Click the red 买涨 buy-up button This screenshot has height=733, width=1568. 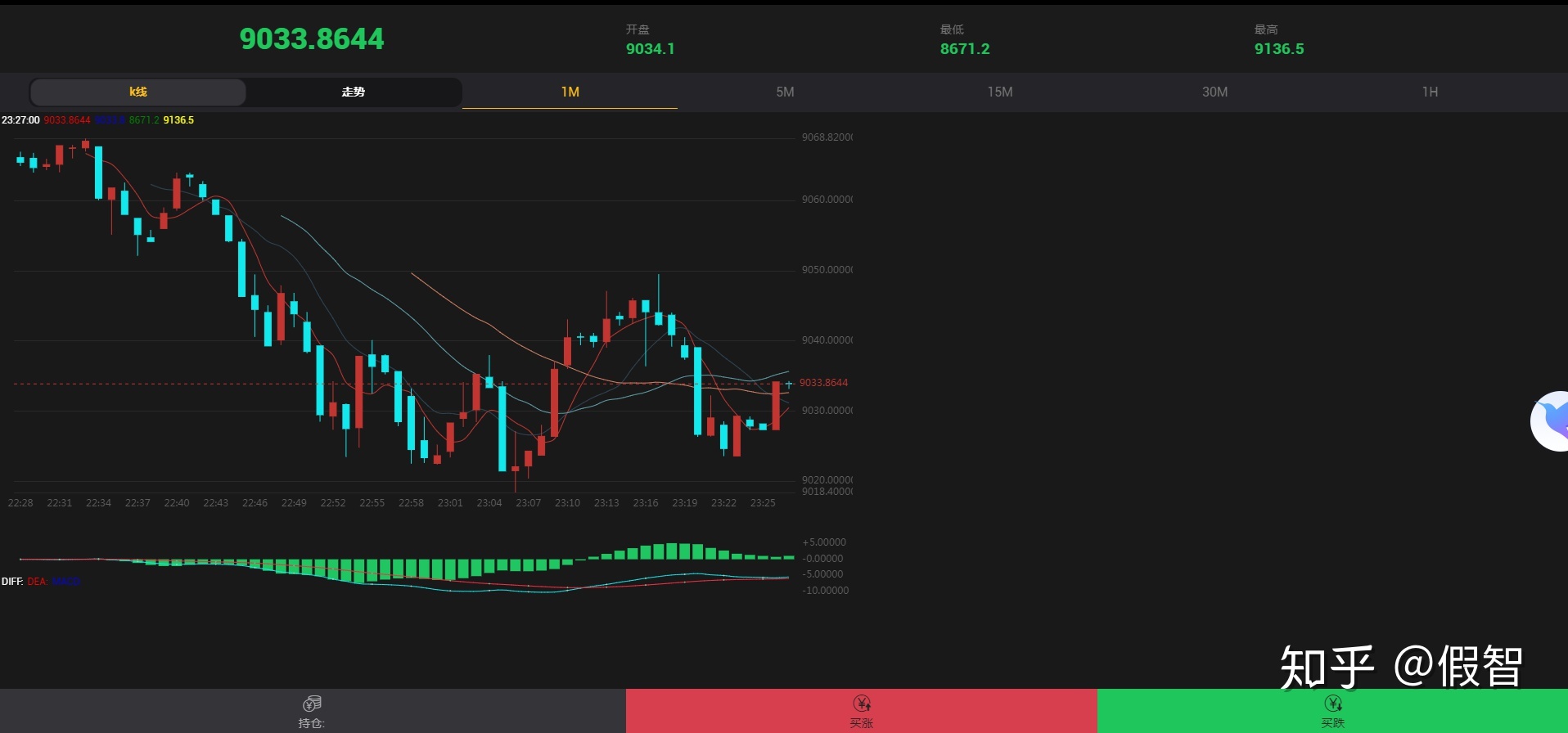(x=861, y=711)
